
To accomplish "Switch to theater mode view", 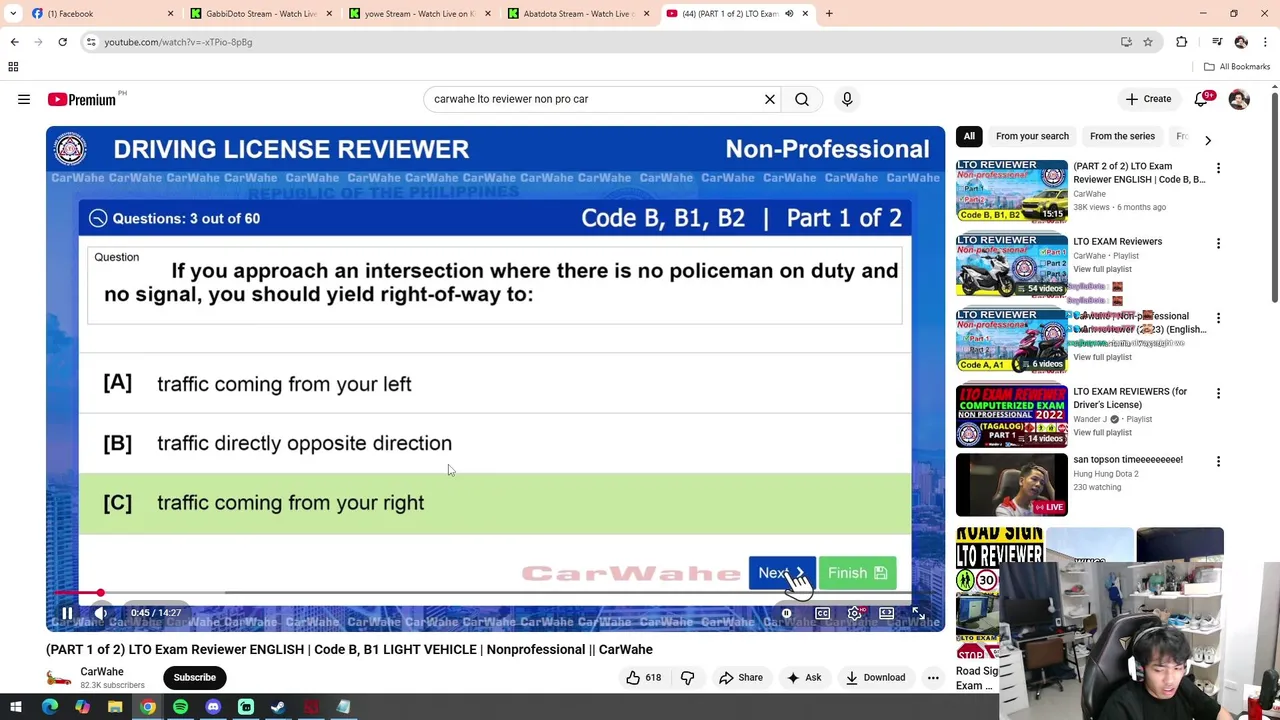I will [x=886, y=613].
